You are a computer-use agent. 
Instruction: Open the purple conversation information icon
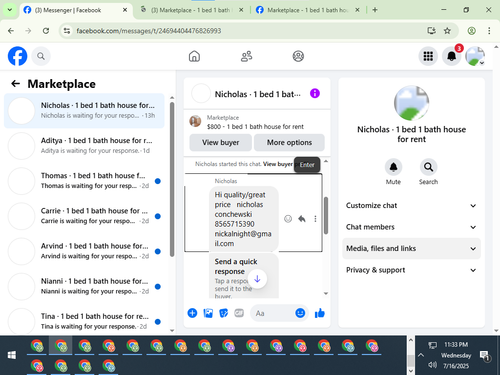click(x=315, y=93)
